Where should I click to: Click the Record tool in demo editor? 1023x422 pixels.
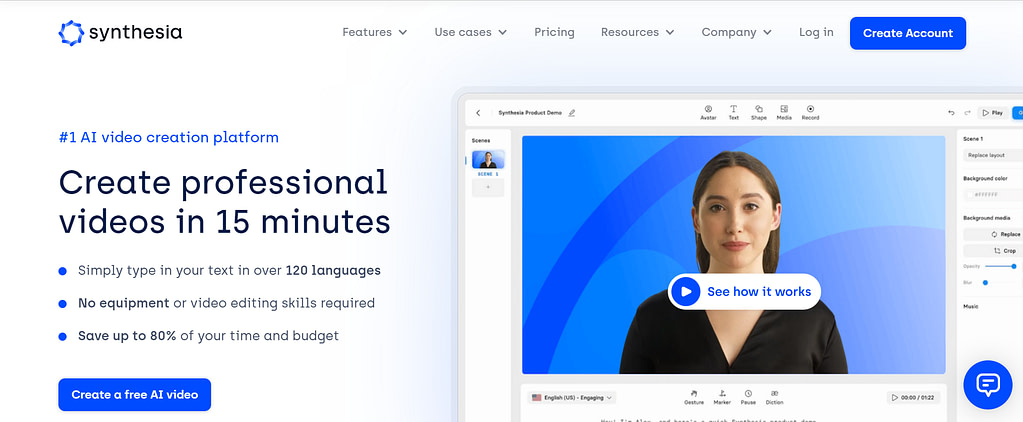click(x=810, y=112)
